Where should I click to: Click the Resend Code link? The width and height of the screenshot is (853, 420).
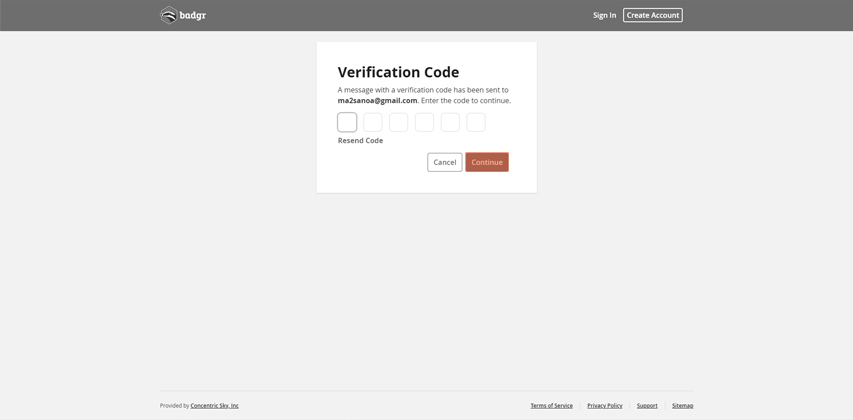tap(360, 140)
